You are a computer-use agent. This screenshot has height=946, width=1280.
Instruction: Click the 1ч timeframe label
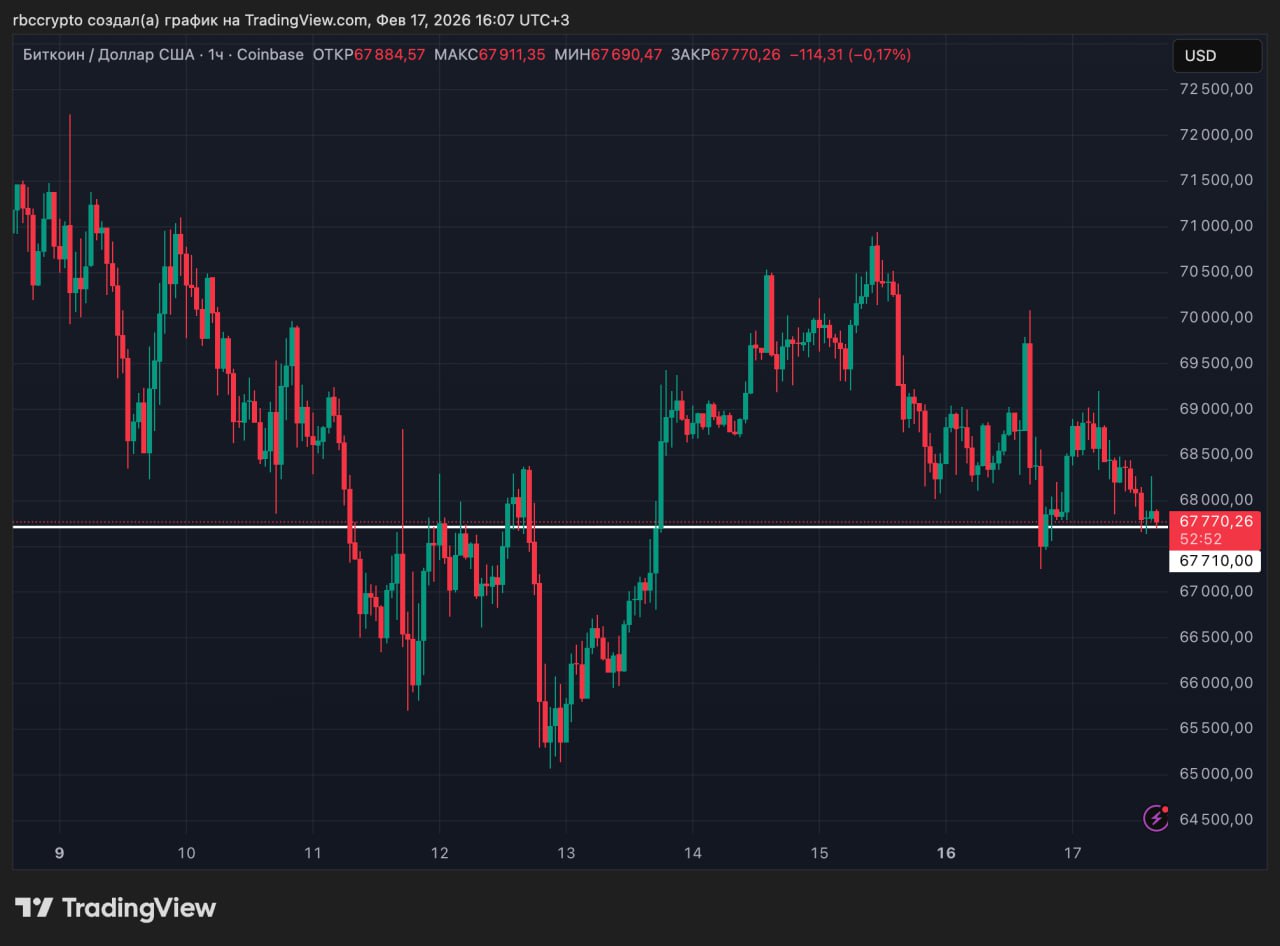pyautogui.click(x=215, y=55)
